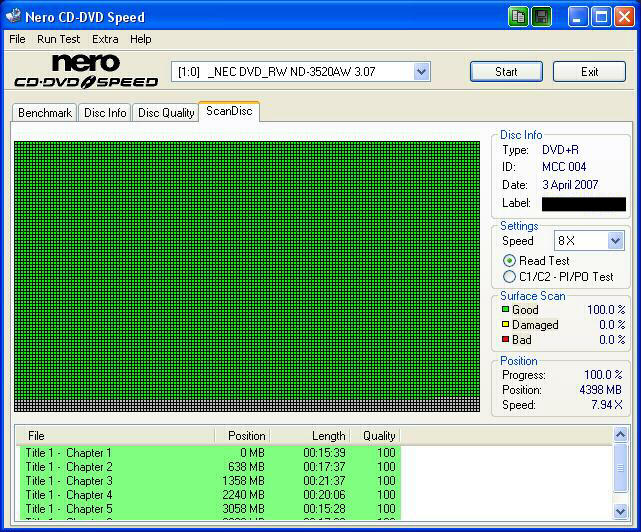
Task: Click the copy-to-clipboard icon in title bar
Action: pos(518,17)
